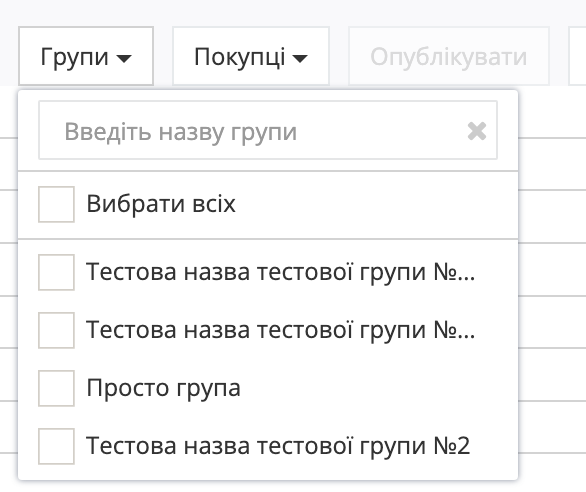Click the caret arrow beside Групи
Viewport: 586px width, 492px height.
pos(124,58)
